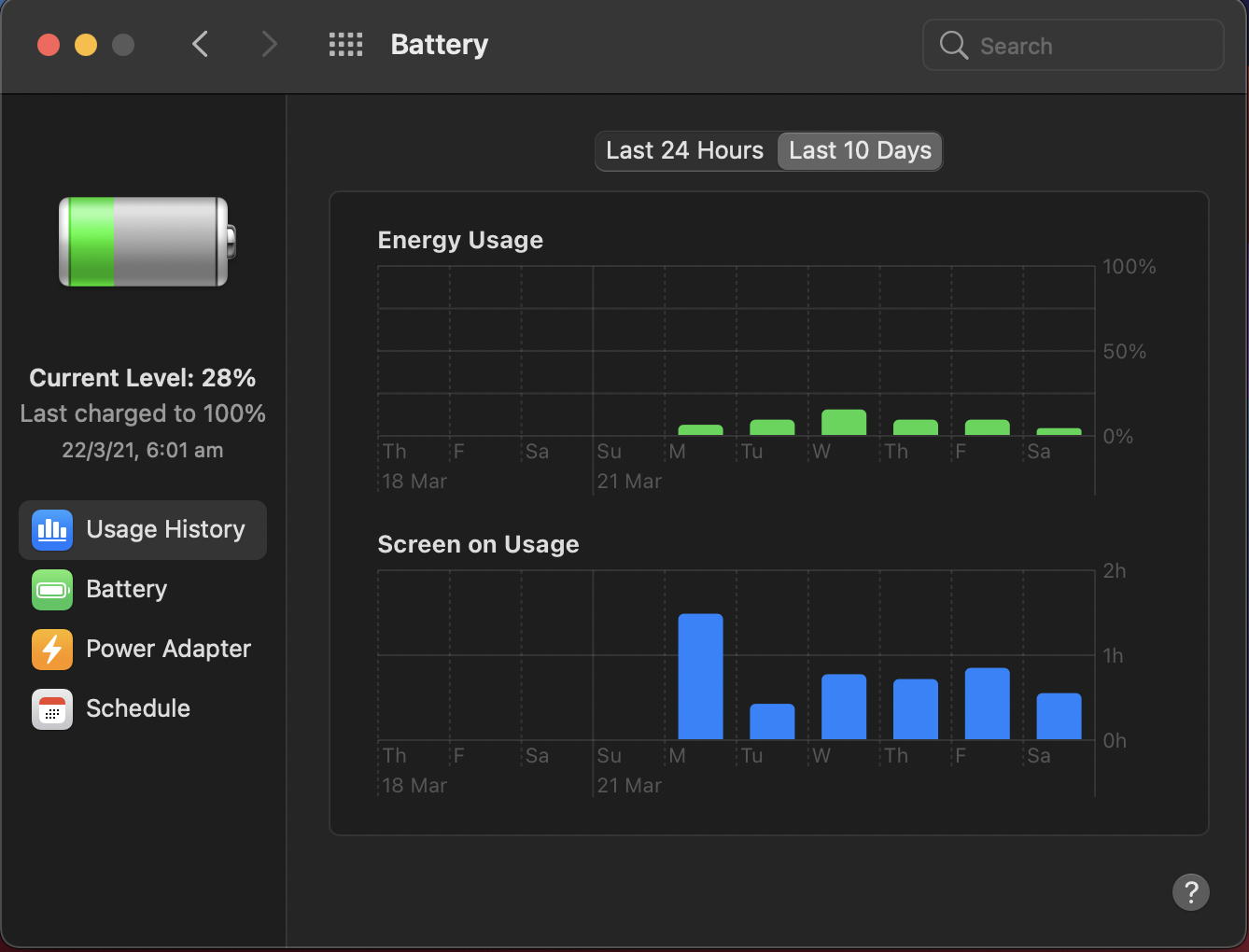Click the "Energy Usage" heading
1249x952 pixels.
(460, 241)
